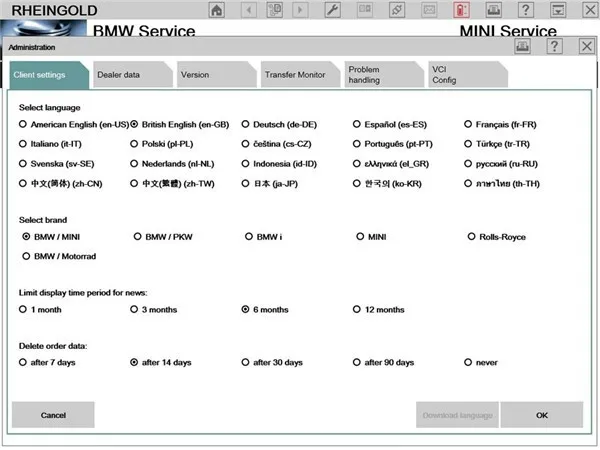
Task: Click the envelope mail icon in toolbar
Action: click(429, 10)
